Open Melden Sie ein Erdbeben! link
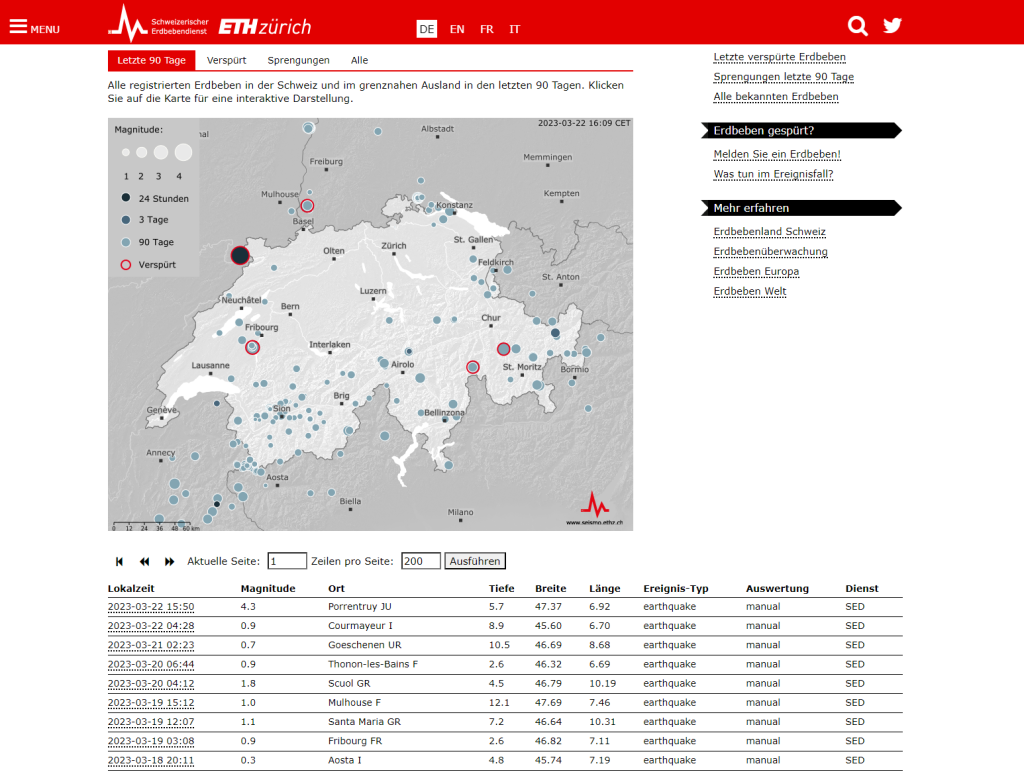Image resolution: width=1024 pixels, height=774 pixels. click(777, 154)
